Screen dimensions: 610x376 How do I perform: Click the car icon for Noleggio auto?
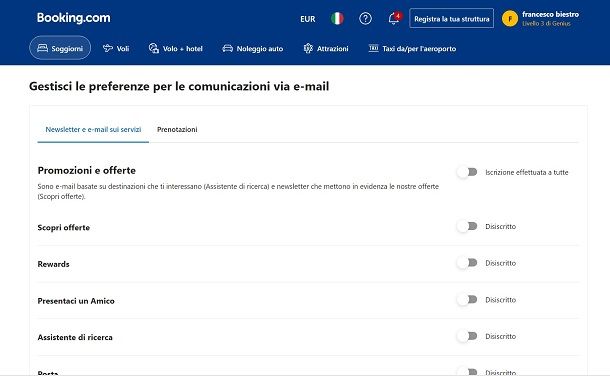[228, 48]
